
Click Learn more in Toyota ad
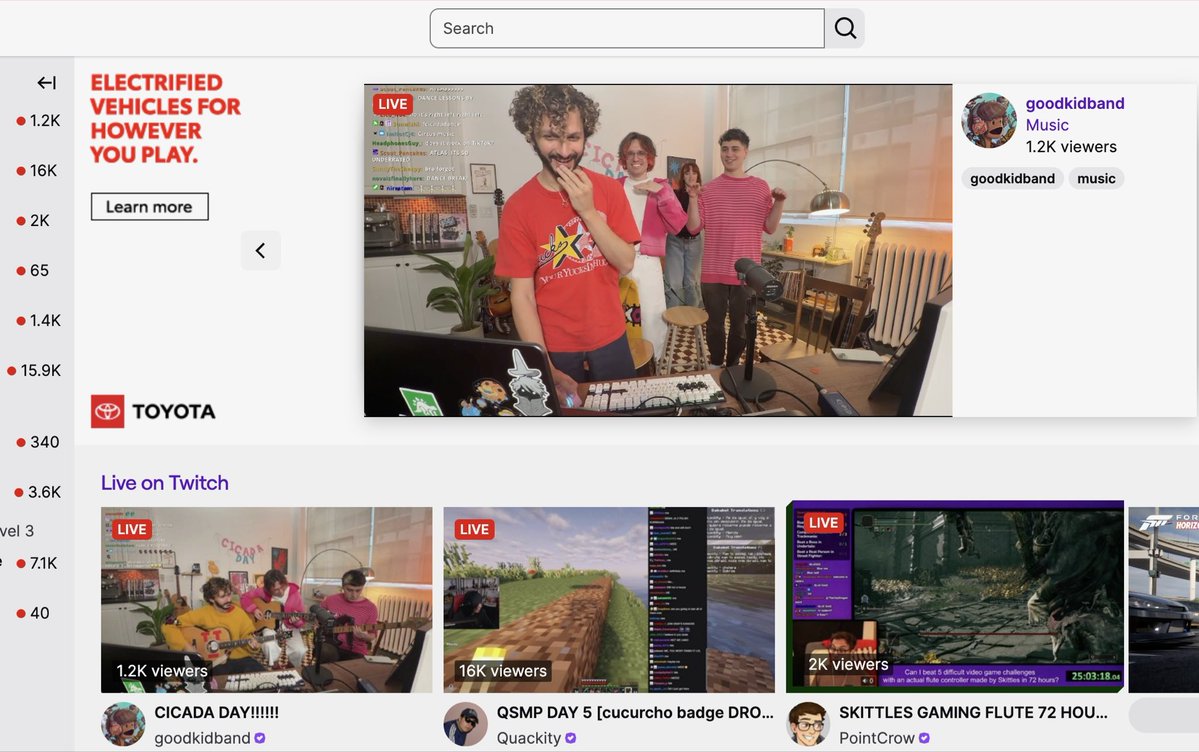[150, 207]
